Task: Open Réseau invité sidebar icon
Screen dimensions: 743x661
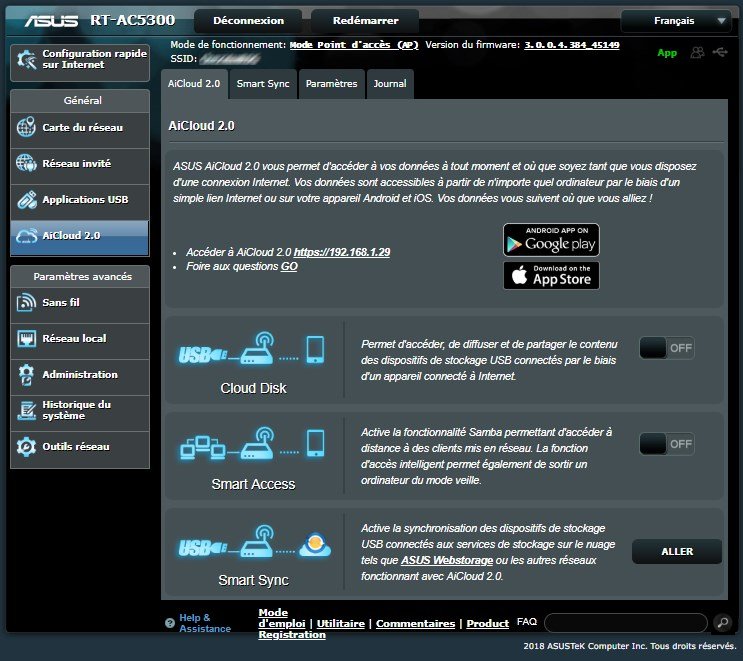Action: coord(26,163)
